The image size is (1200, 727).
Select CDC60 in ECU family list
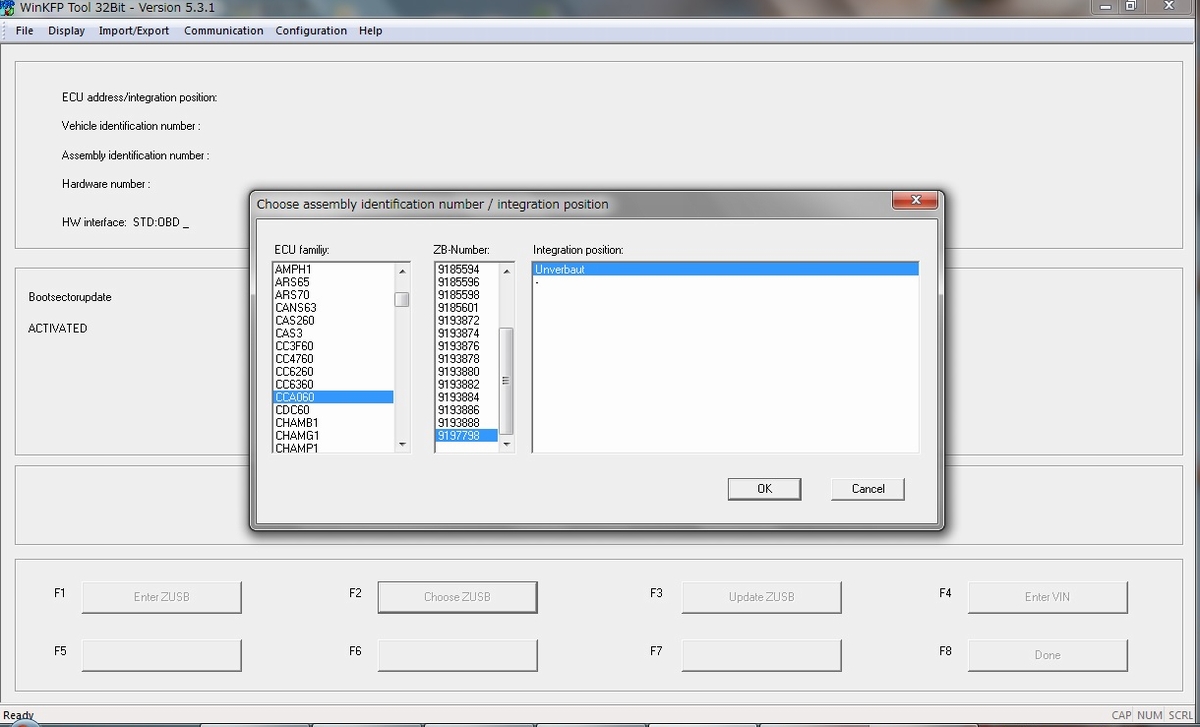click(x=333, y=410)
